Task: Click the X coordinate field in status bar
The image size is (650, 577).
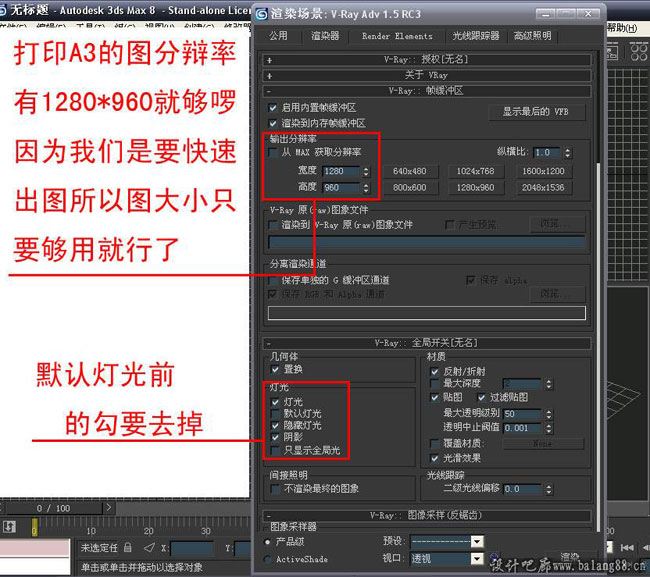Action: pos(192,548)
